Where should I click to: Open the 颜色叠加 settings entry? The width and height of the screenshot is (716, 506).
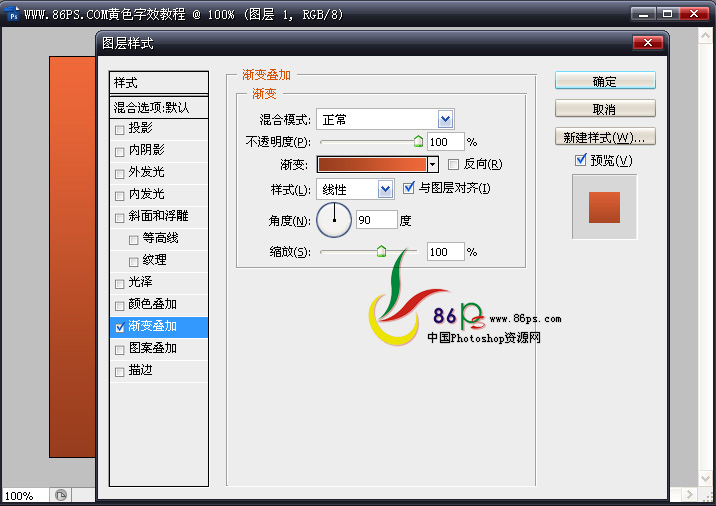click(152, 304)
